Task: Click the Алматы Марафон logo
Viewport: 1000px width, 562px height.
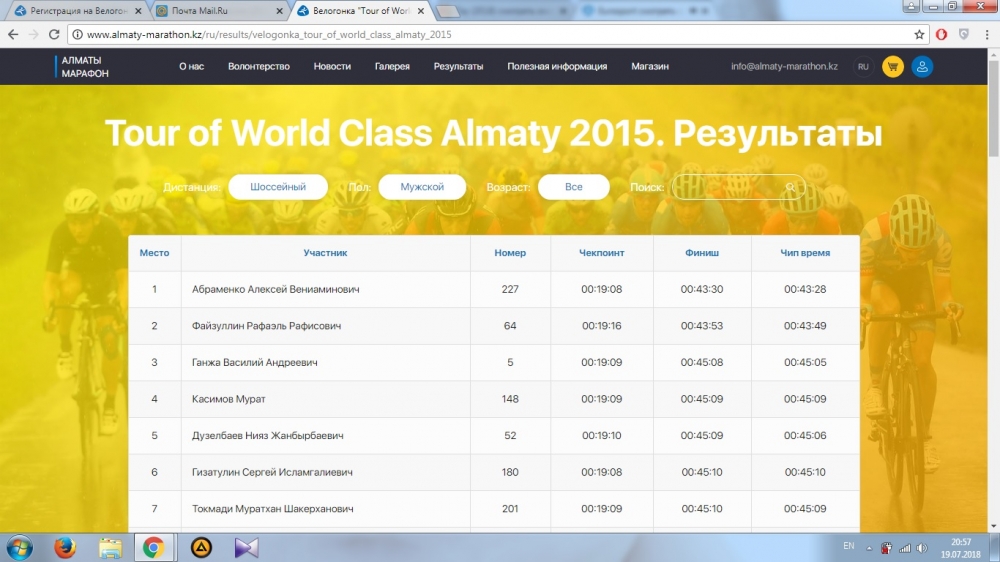Action: (81, 67)
